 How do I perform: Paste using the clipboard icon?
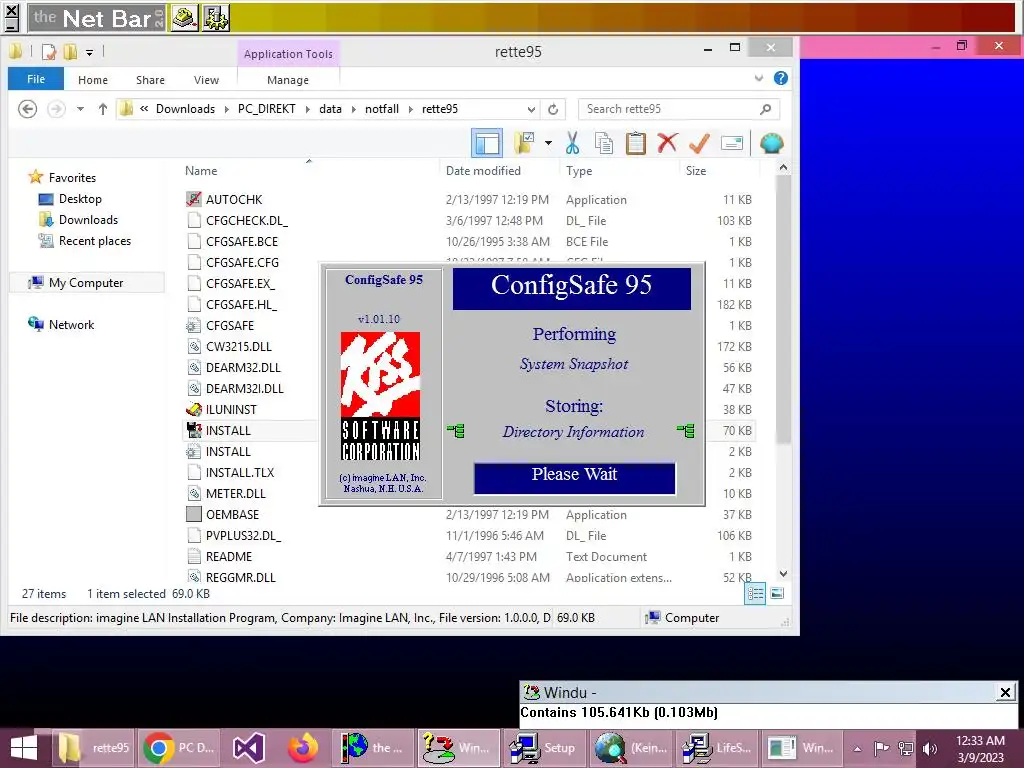[x=635, y=143]
